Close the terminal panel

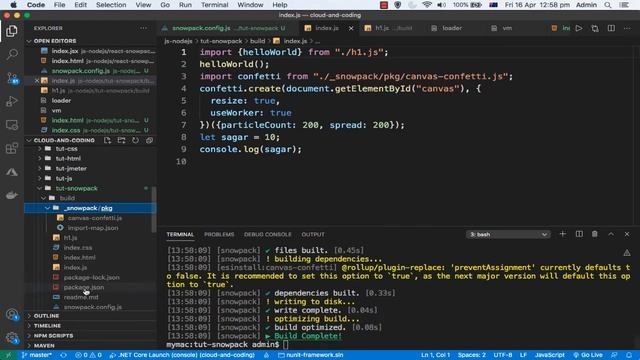[627, 234]
